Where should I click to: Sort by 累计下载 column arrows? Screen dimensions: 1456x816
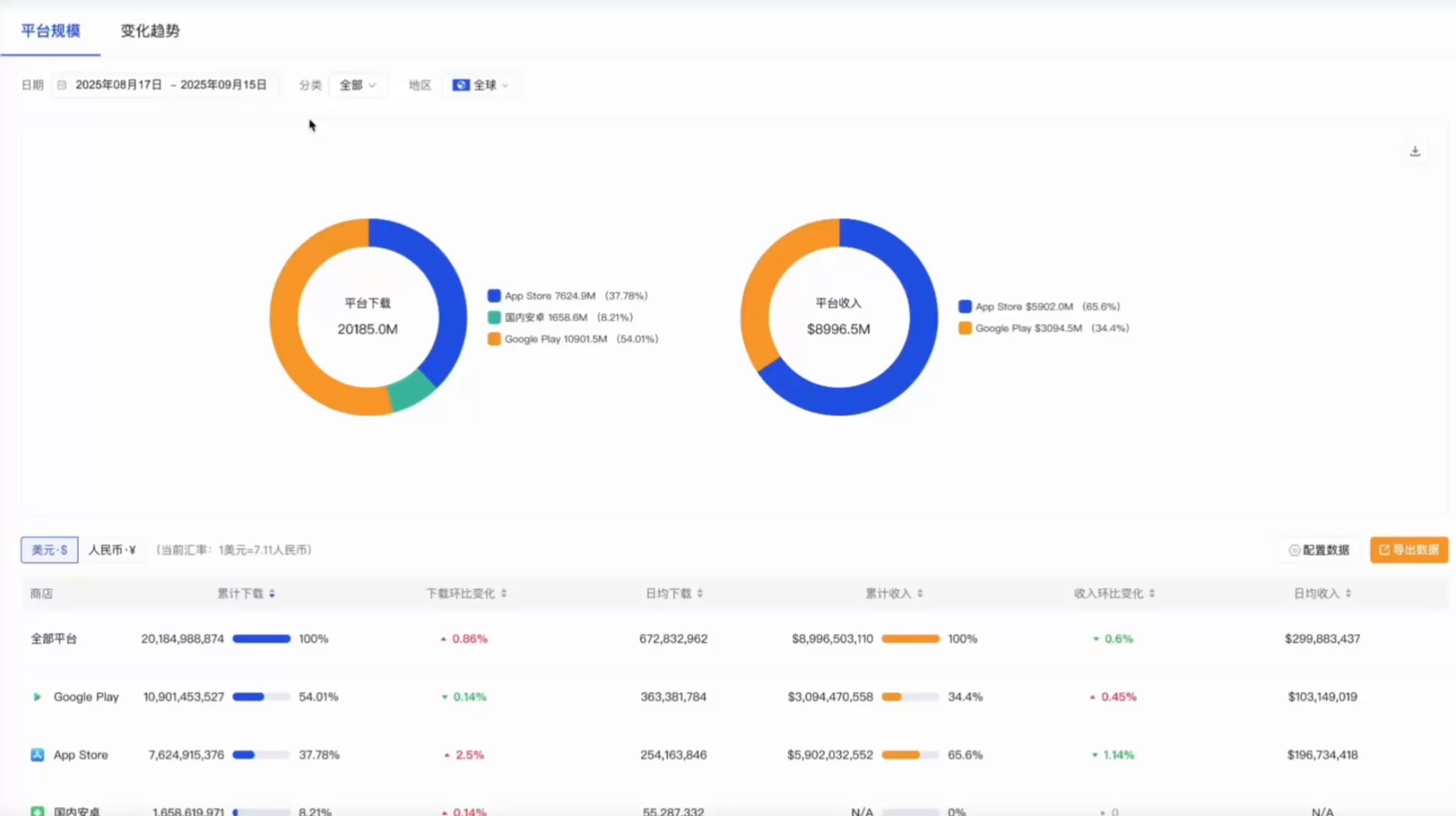pyautogui.click(x=272, y=594)
